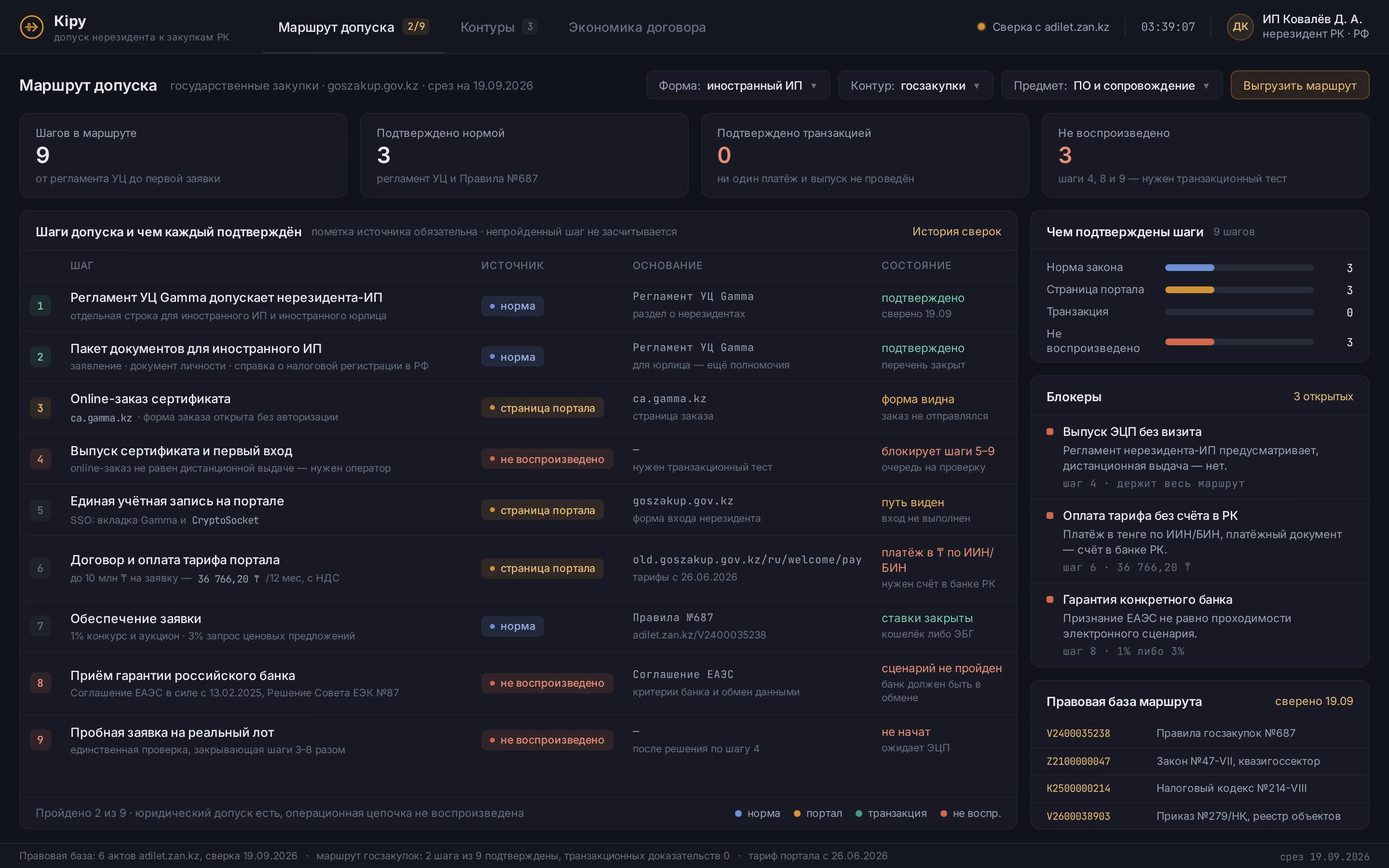This screenshot has width=1389, height=868.
Task: Toggle the «портал» legend filter
Action: point(818,814)
